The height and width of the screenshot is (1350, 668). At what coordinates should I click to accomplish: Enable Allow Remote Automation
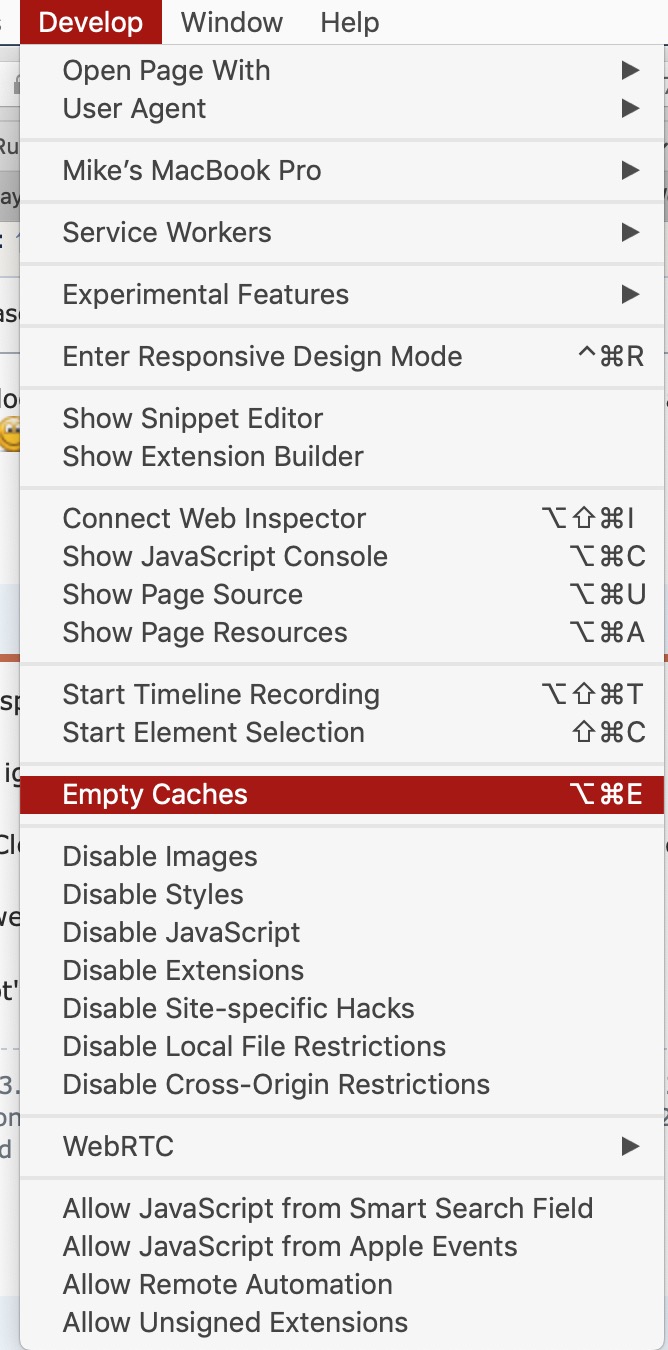click(x=342, y=1285)
